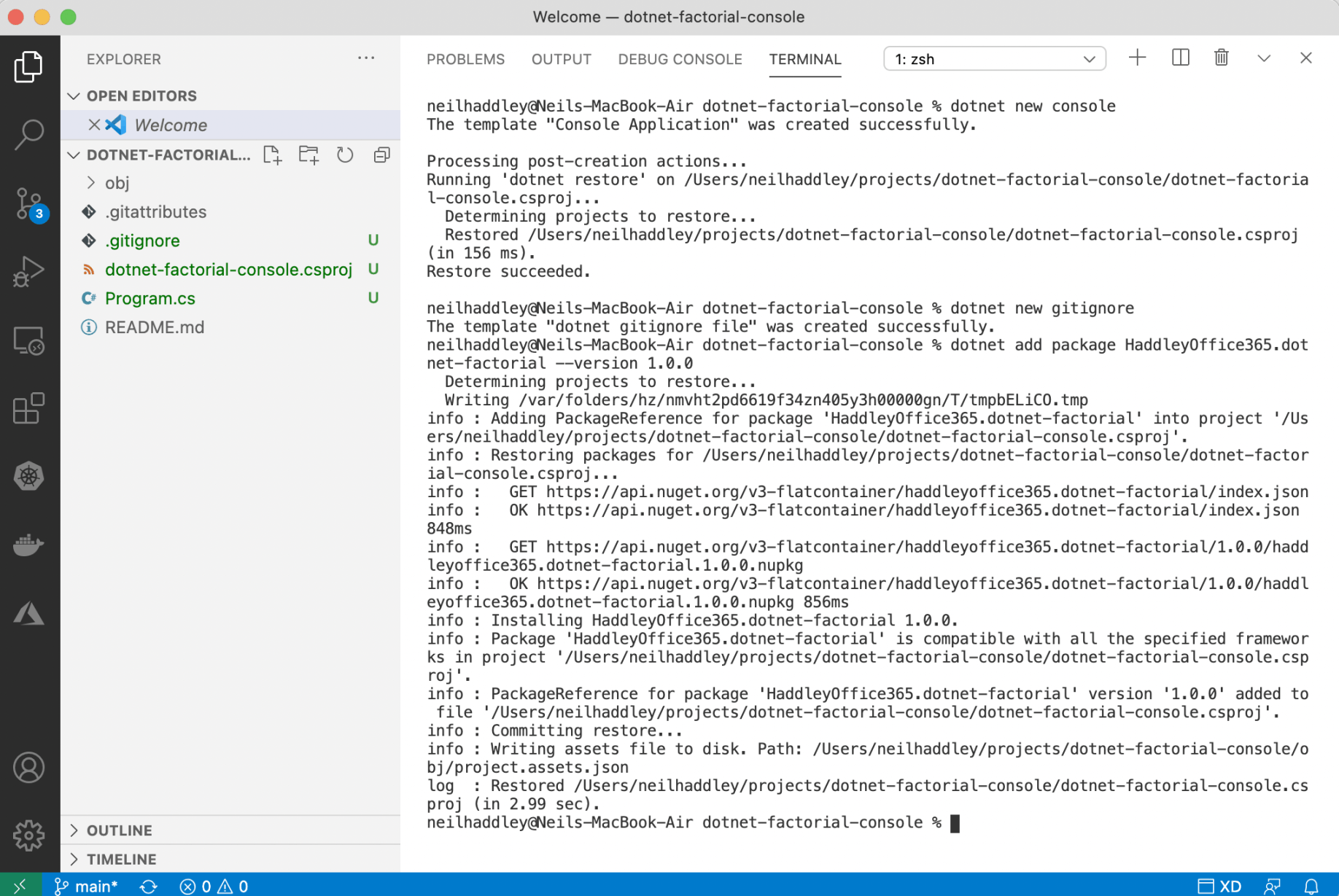The width and height of the screenshot is (1339, 896).
Task: Open the Docker view in activity bar
Action: (29, 545)
